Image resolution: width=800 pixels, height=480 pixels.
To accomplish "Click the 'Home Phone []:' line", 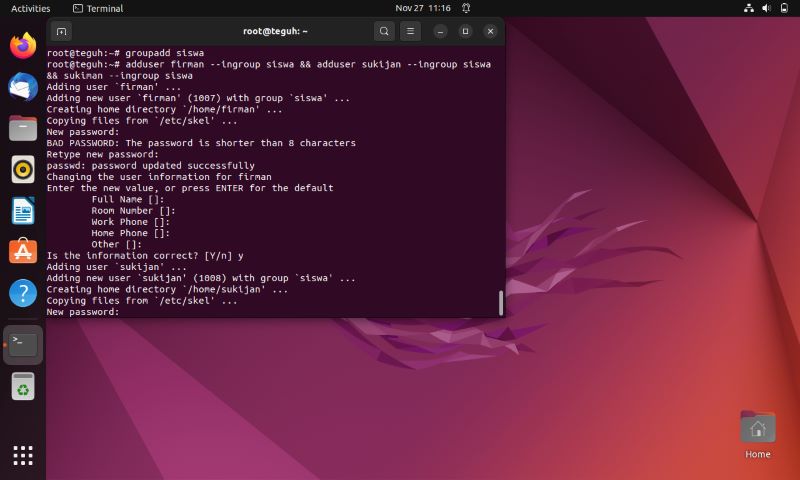I will pos(131,233).
